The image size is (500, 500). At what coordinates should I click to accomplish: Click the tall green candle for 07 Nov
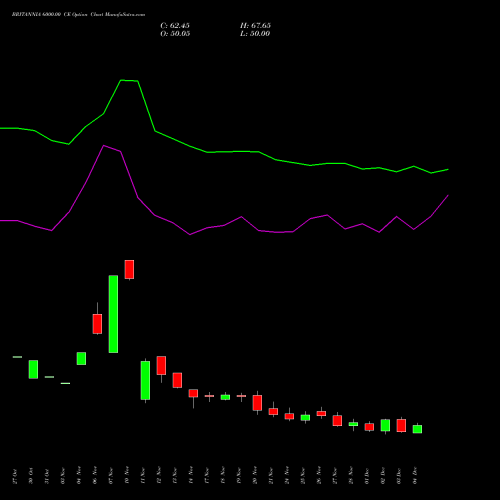pos(113,314)
